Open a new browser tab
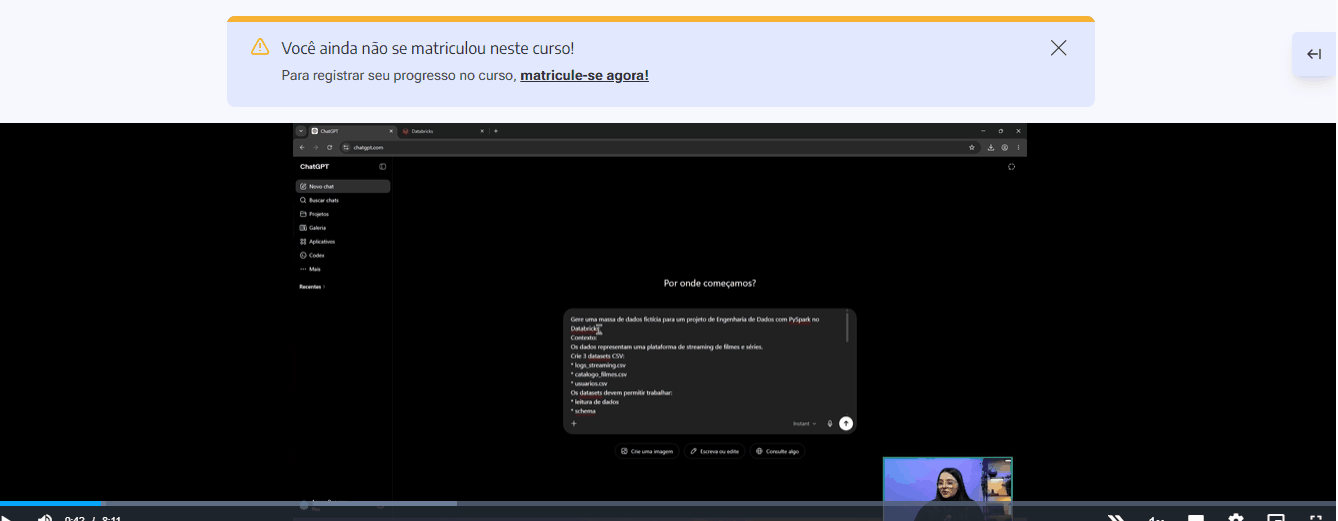Screen dimensions: 1338x521 [x=496, y=131]
